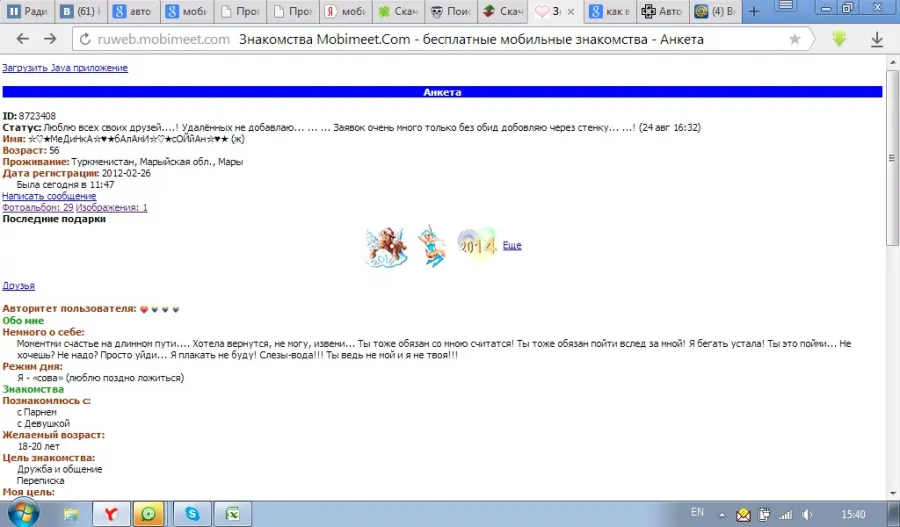Image resolution: width=900 pixels, height=527 pixels.
Task: Click 'Дата регистрации: 2012-02-26' text
Action: (76, 173)
